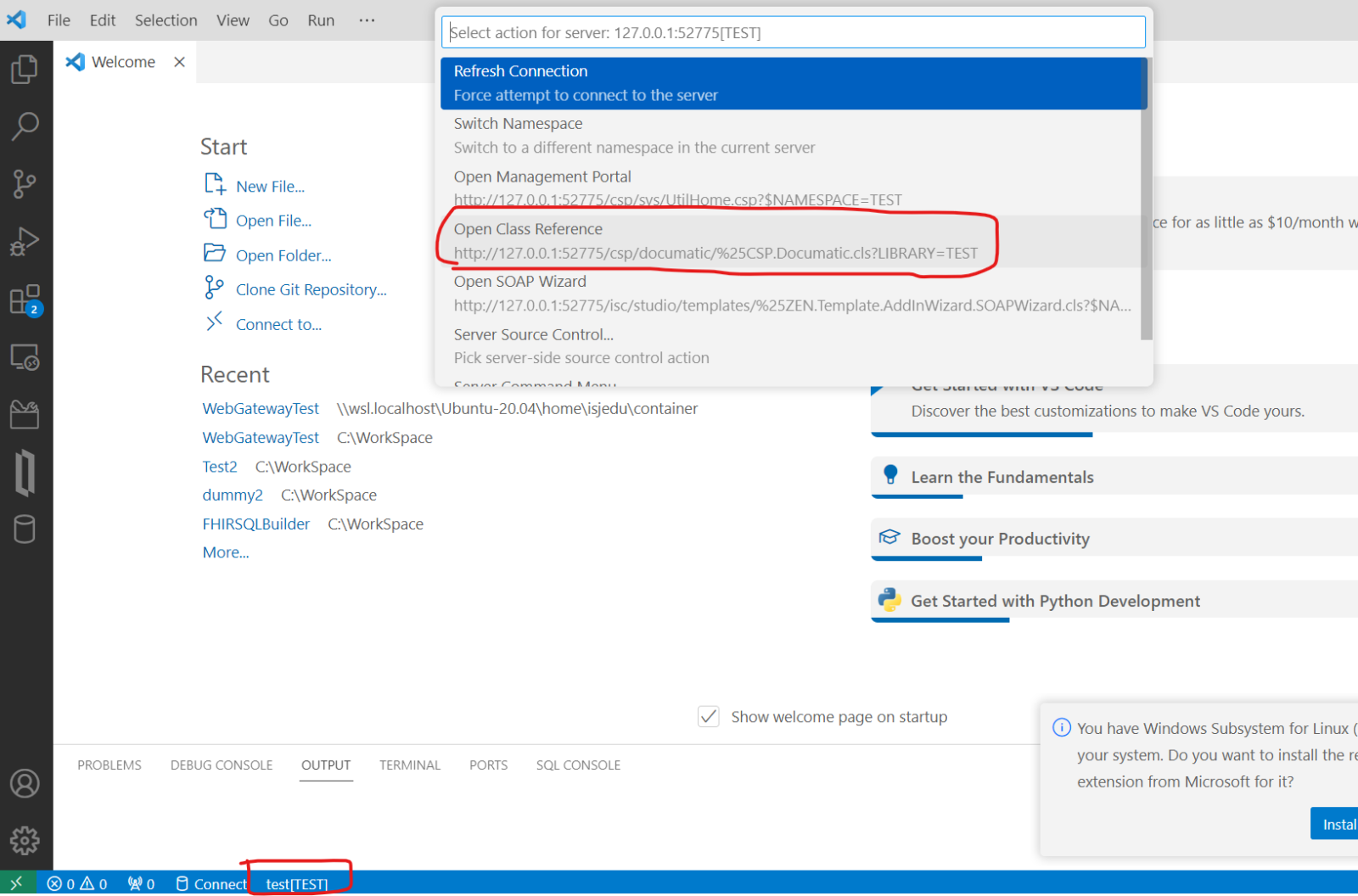1358x896 pixels.
Task: Open the View menu
Action: (233, 20)
